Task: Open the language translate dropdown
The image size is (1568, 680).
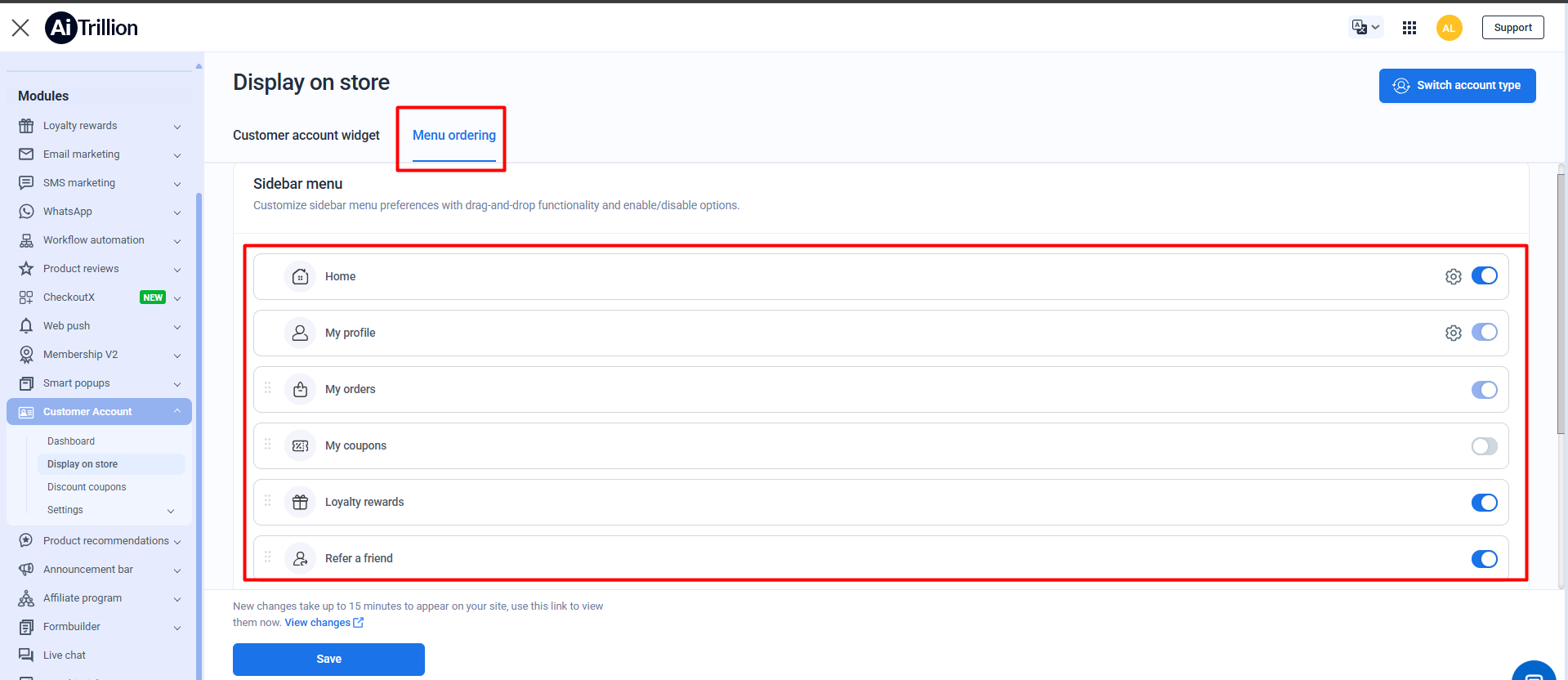Action: click(x=1365, y=27)
